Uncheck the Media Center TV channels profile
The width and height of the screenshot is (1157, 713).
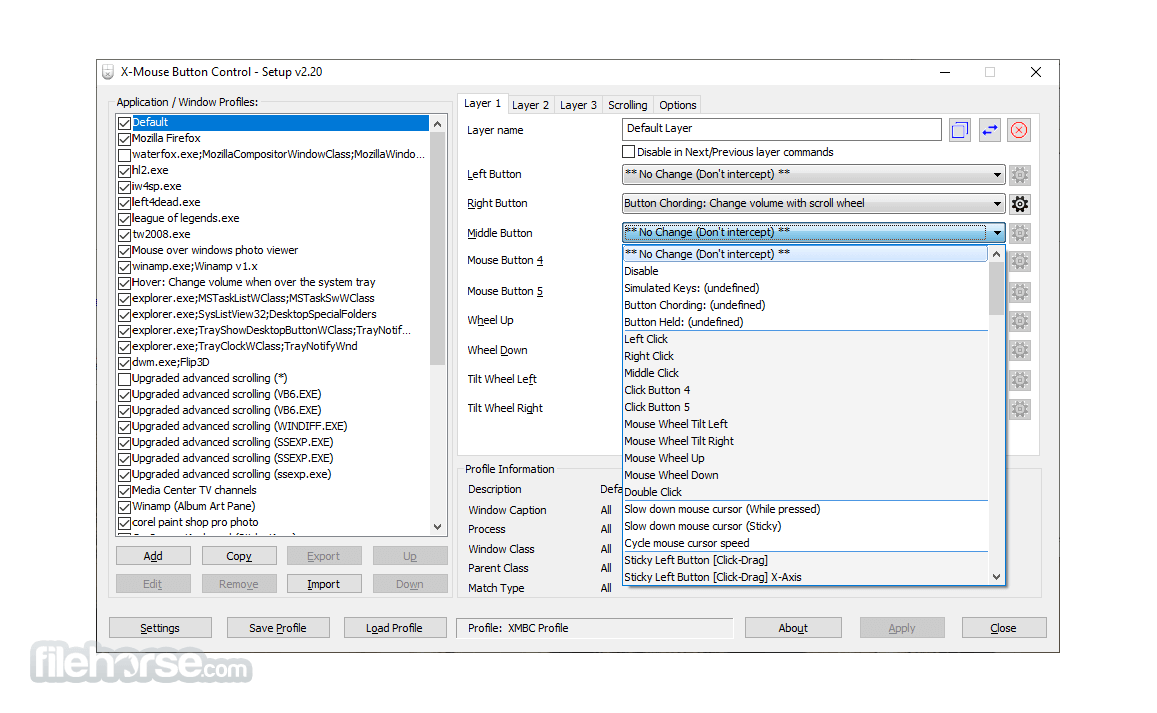[x=125, y=491]
